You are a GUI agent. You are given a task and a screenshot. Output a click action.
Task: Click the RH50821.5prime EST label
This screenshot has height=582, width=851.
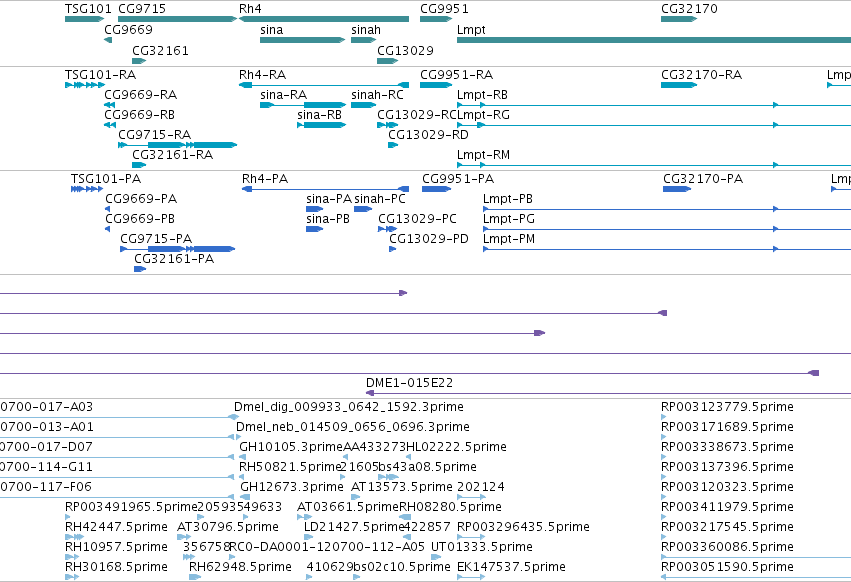point(290,467)
